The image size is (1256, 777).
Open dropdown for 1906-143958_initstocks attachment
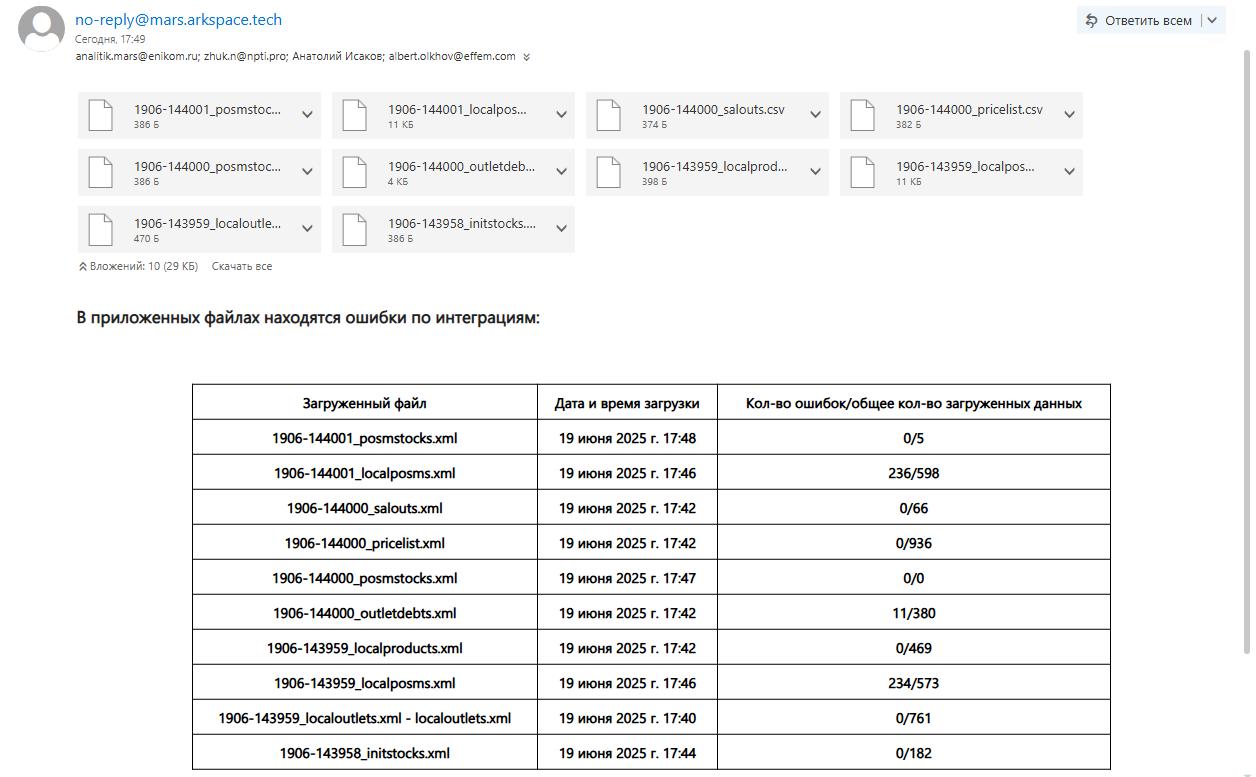(x=561, y=229)
